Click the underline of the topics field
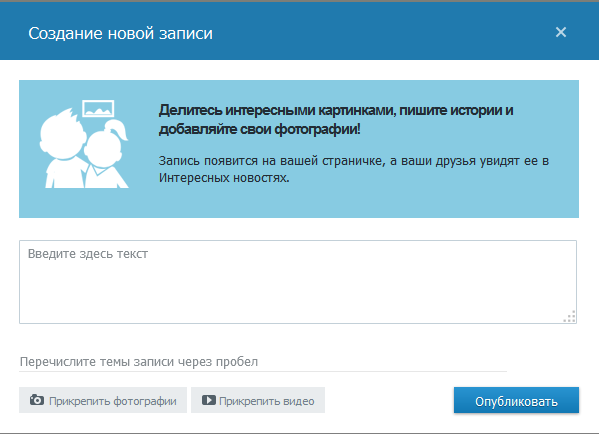The width and height of the screenshot is (599, 434). pos(263,371)
